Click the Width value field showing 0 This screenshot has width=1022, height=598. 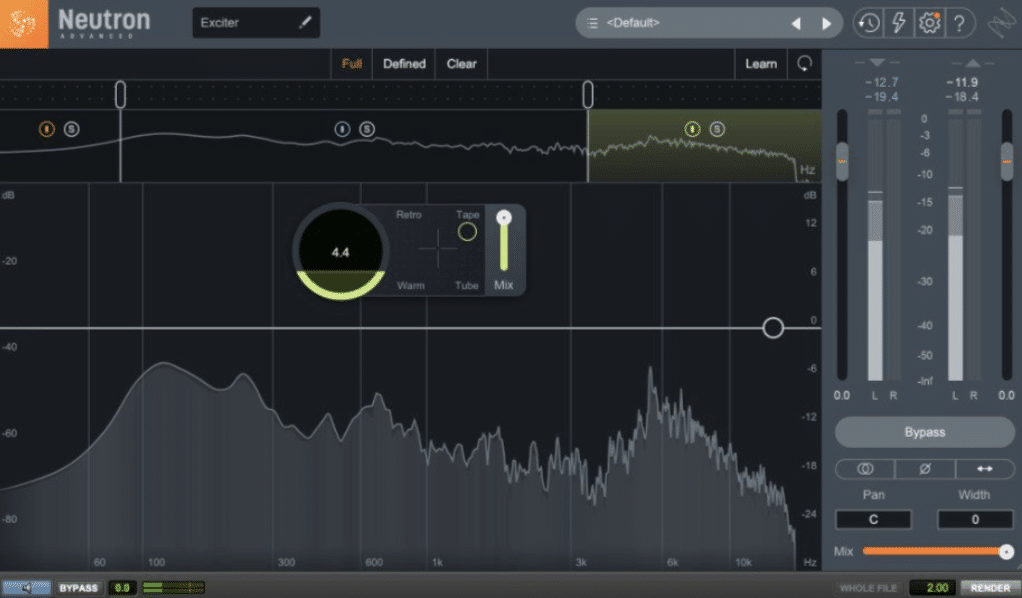975,519
